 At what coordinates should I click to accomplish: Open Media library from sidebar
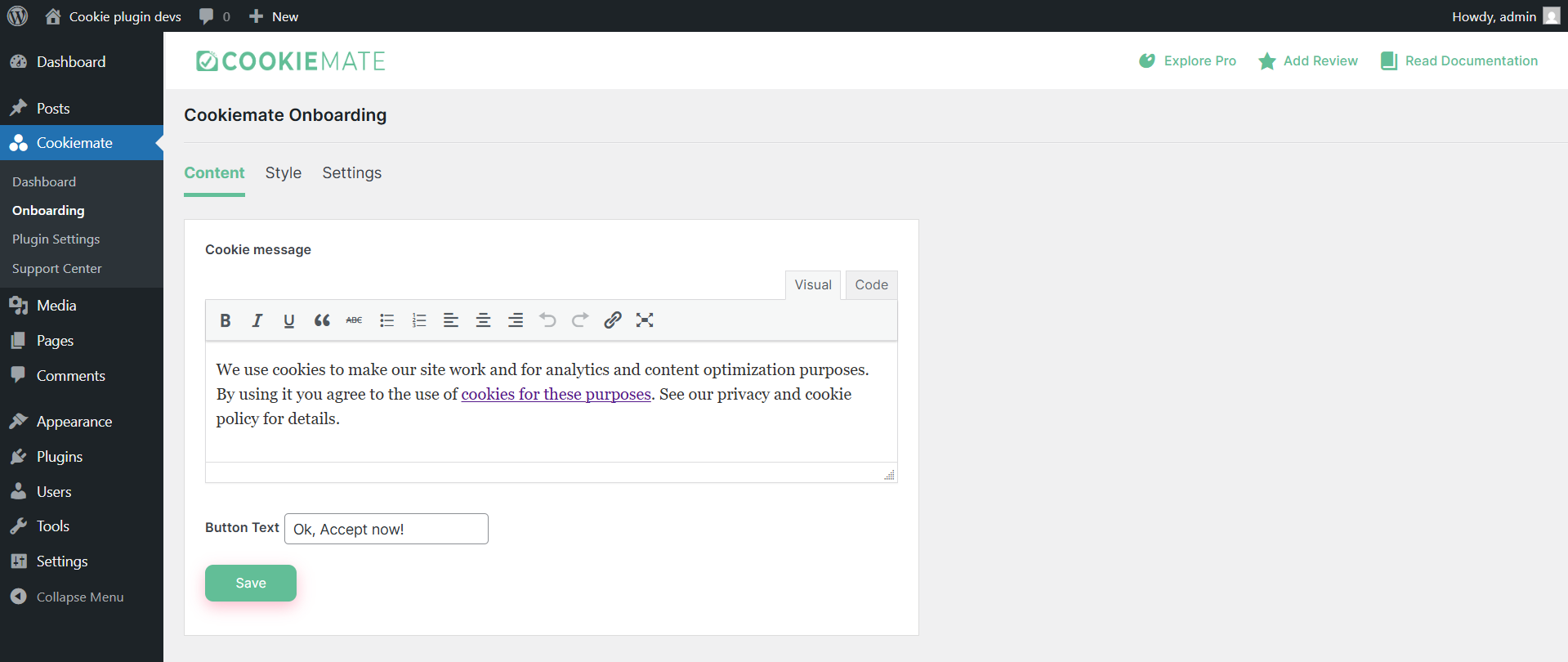[82, 306]
